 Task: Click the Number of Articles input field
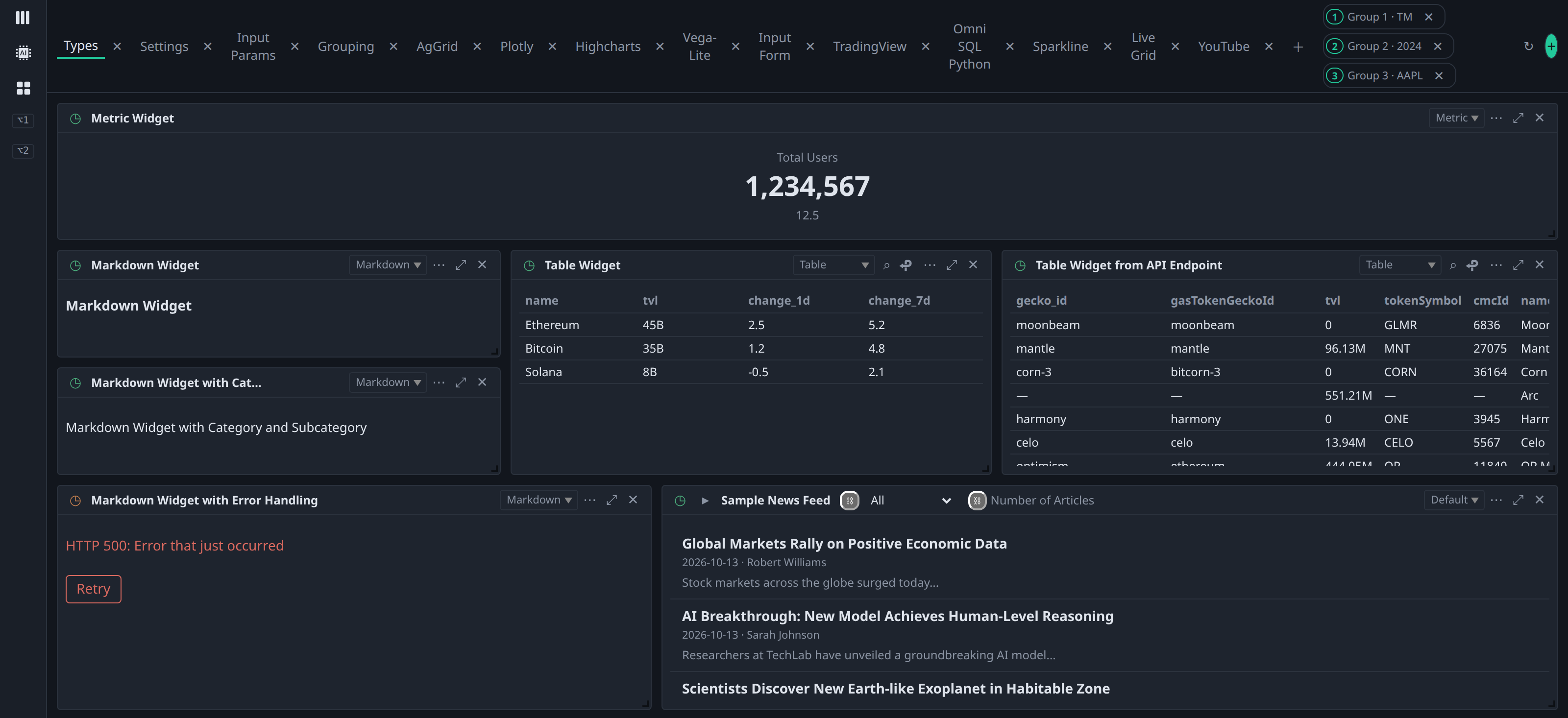click(x=1041, y=501)
